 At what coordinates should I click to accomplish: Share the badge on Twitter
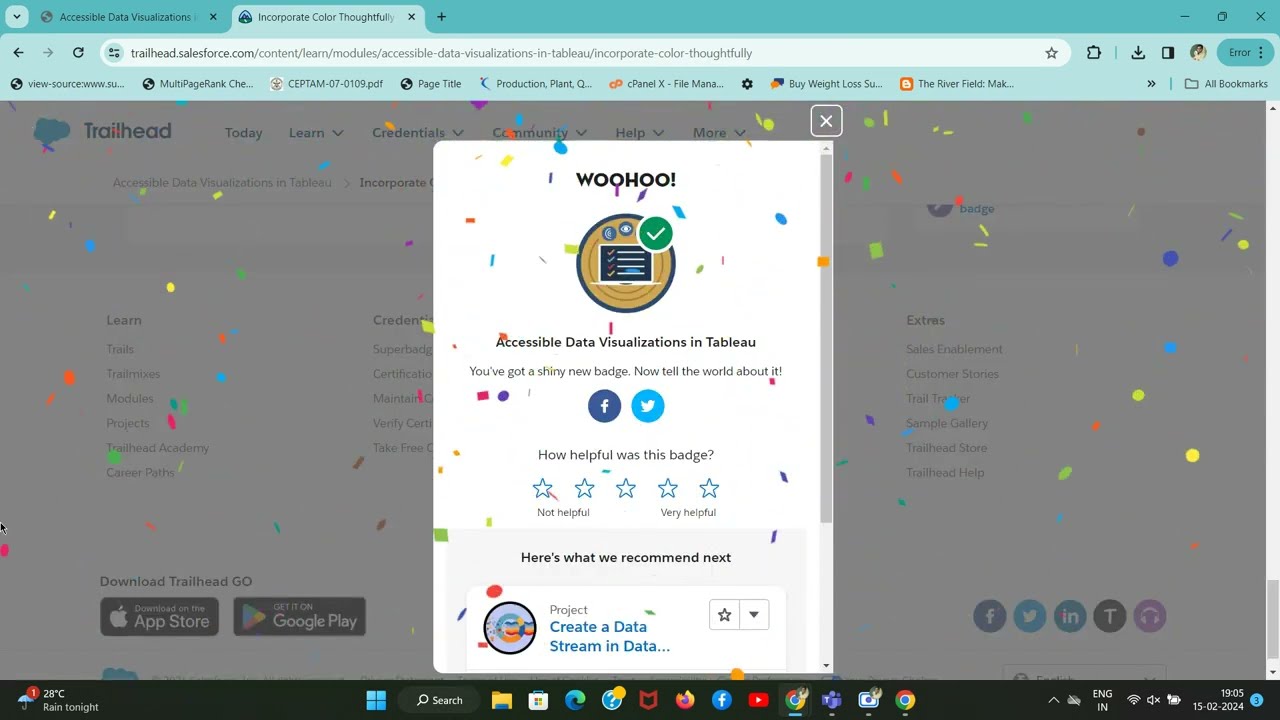coord(648,406)
